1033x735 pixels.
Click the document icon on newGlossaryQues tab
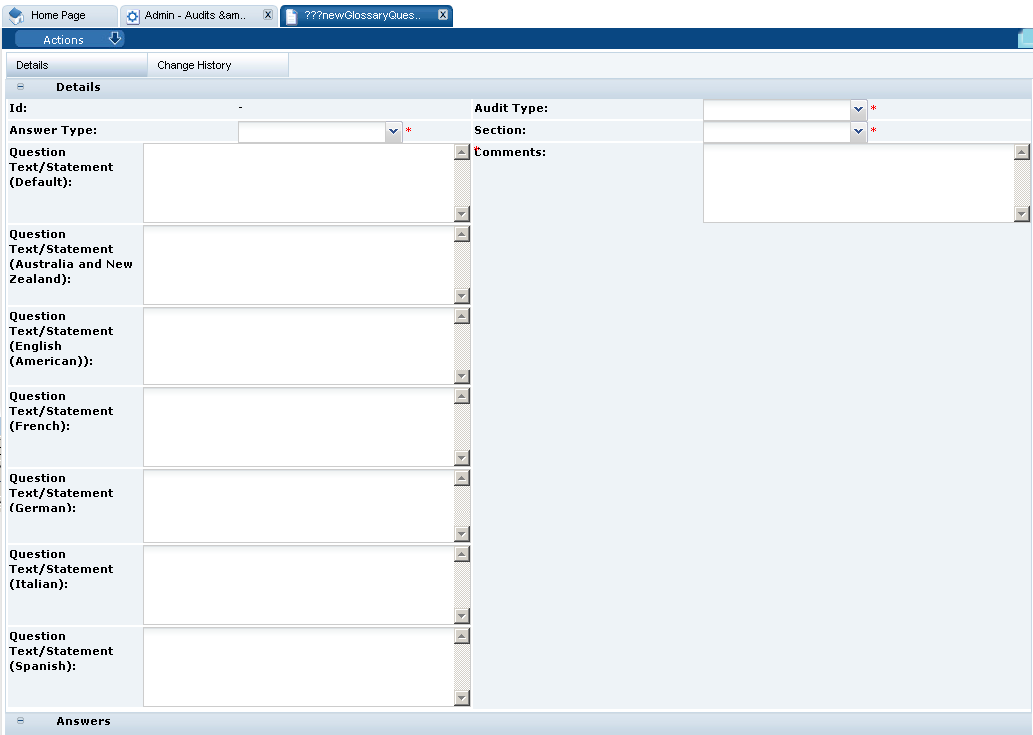pos(289,15)
